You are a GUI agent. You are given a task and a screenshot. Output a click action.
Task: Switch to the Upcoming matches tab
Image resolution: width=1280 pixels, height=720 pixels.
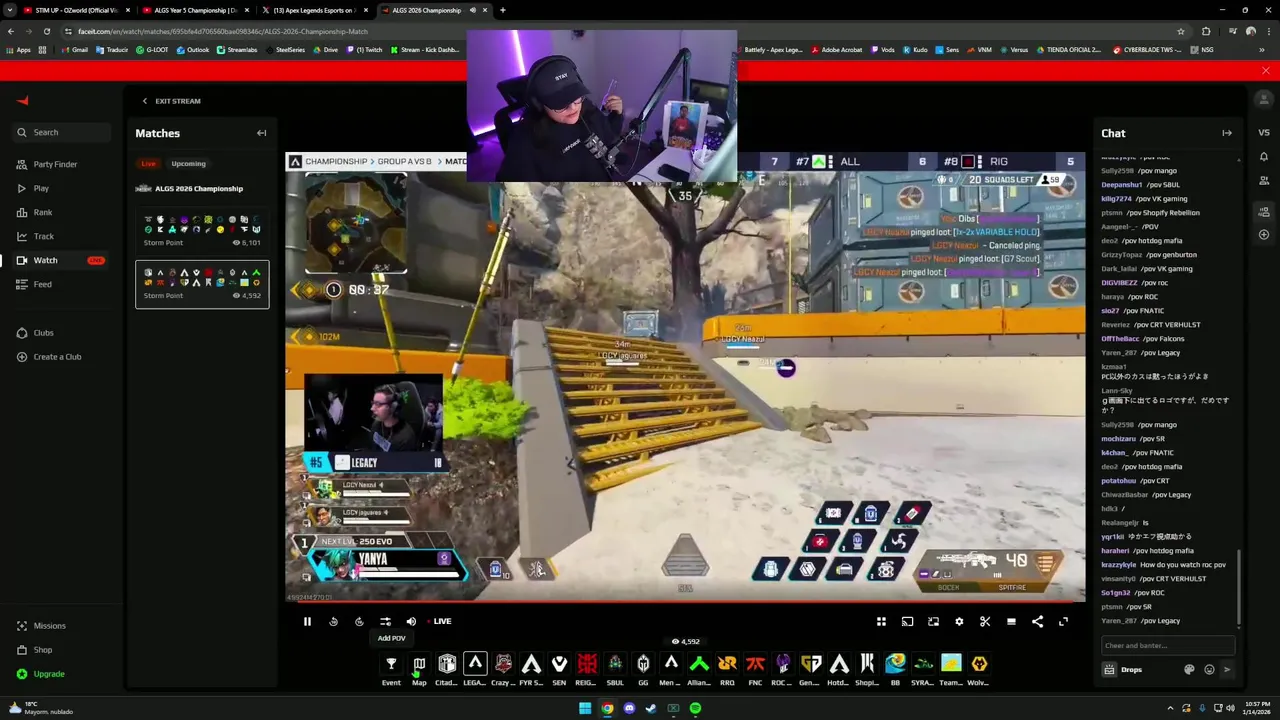pyautogui.click(x=188, y=164)
